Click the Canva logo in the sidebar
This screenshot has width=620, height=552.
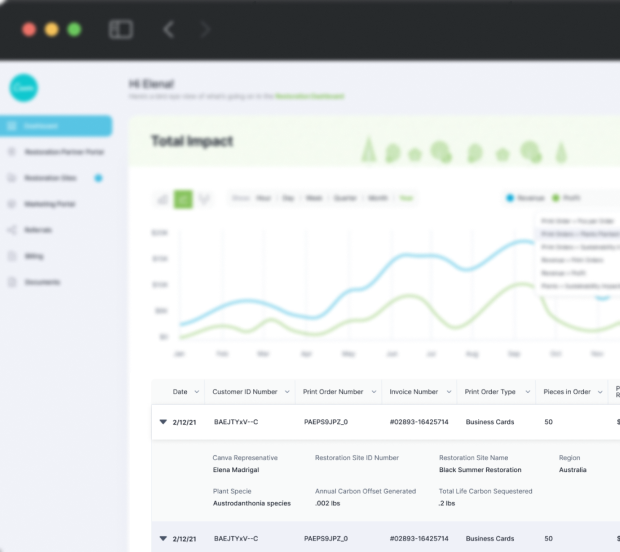tap(24, 88)
